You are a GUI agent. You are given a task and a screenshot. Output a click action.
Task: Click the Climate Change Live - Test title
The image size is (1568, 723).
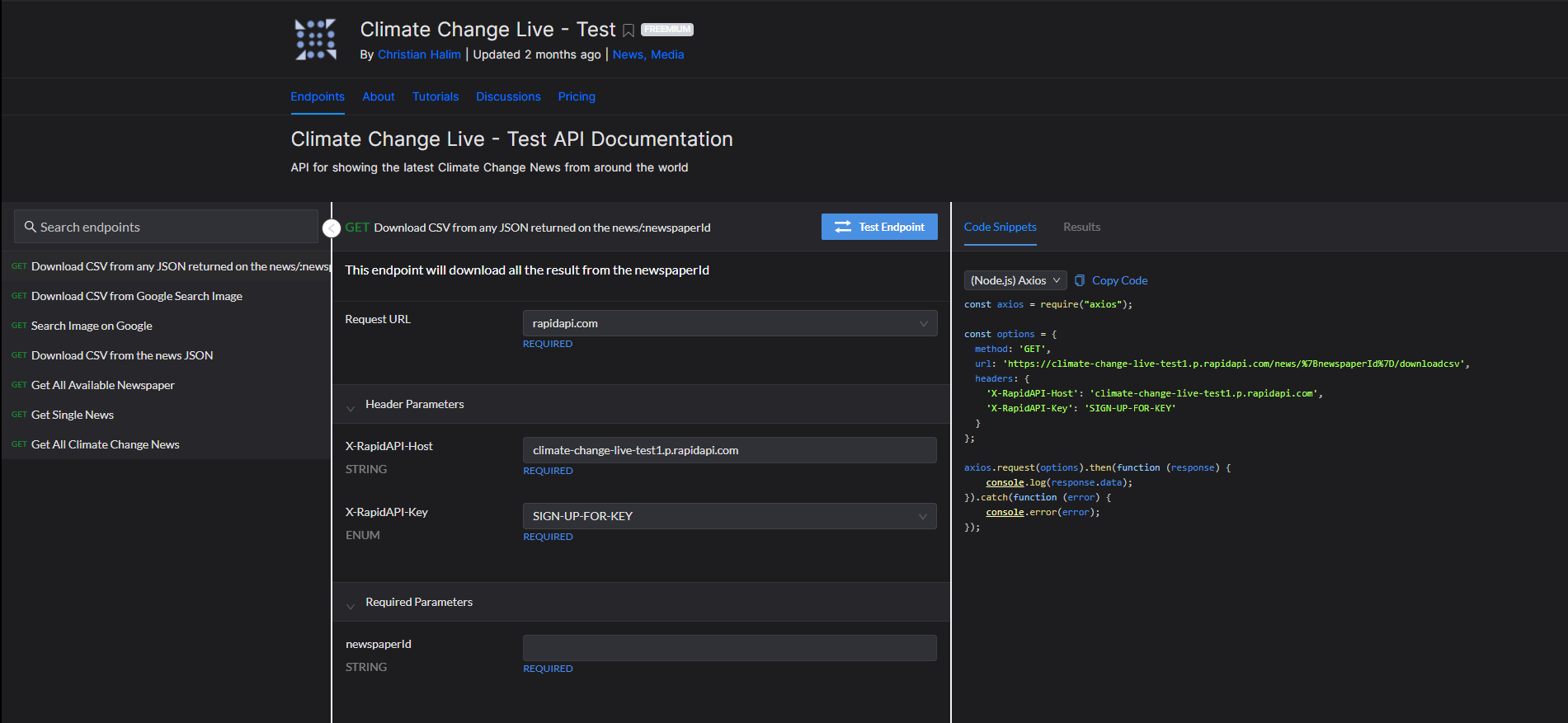(x=487, y=30)
